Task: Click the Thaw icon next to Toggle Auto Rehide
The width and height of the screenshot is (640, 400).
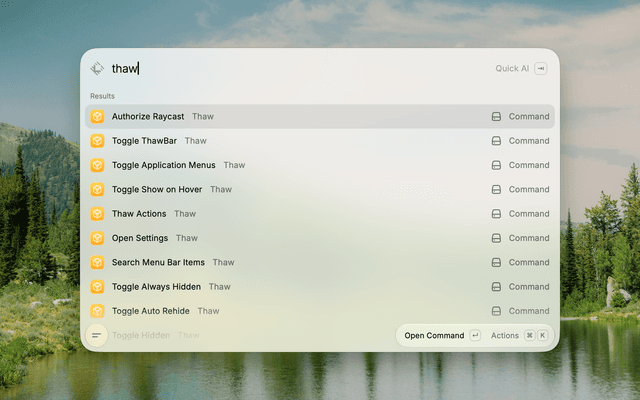Action: click(x=97, y=311)
